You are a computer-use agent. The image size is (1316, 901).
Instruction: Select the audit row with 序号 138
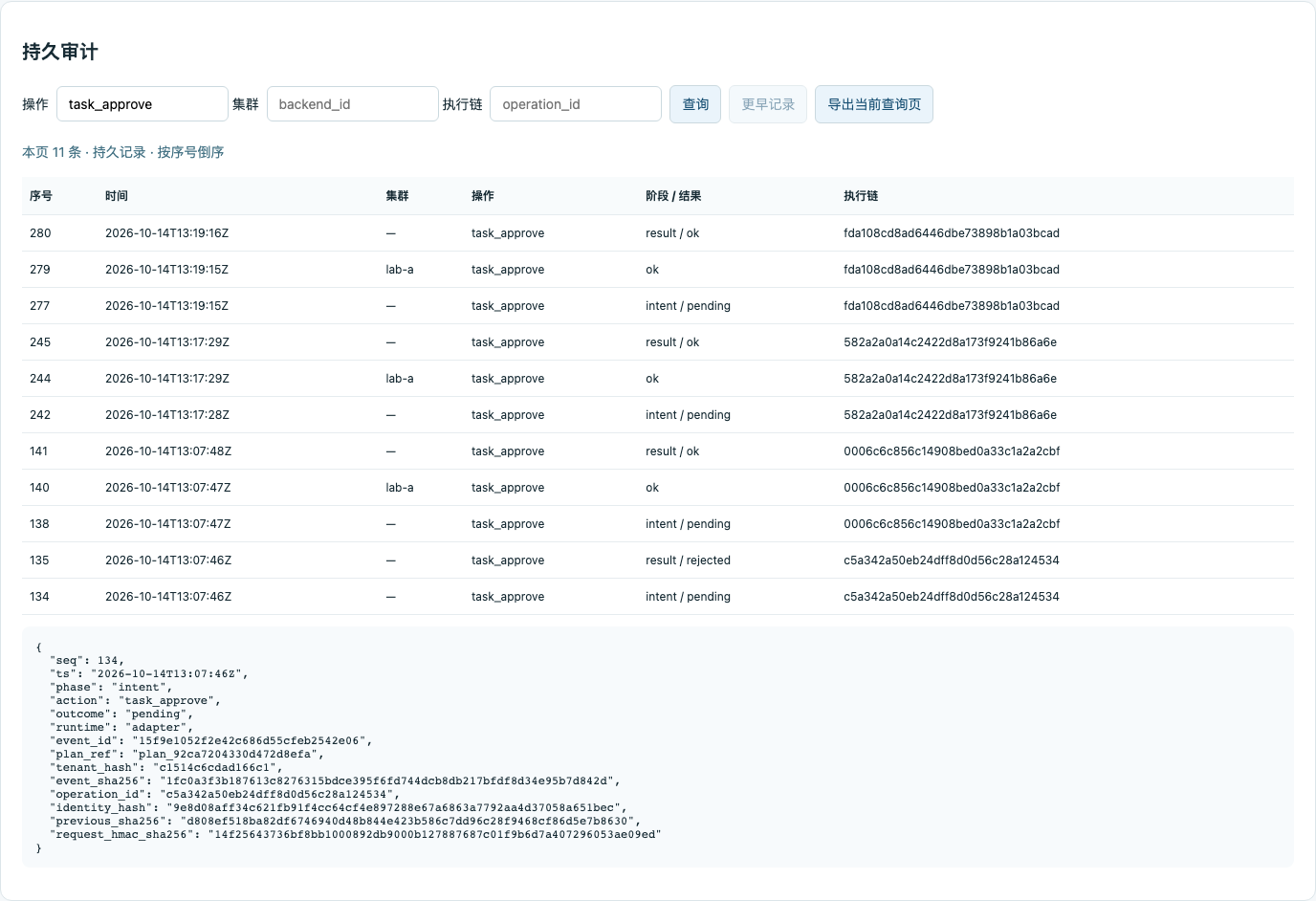(658, 524)
